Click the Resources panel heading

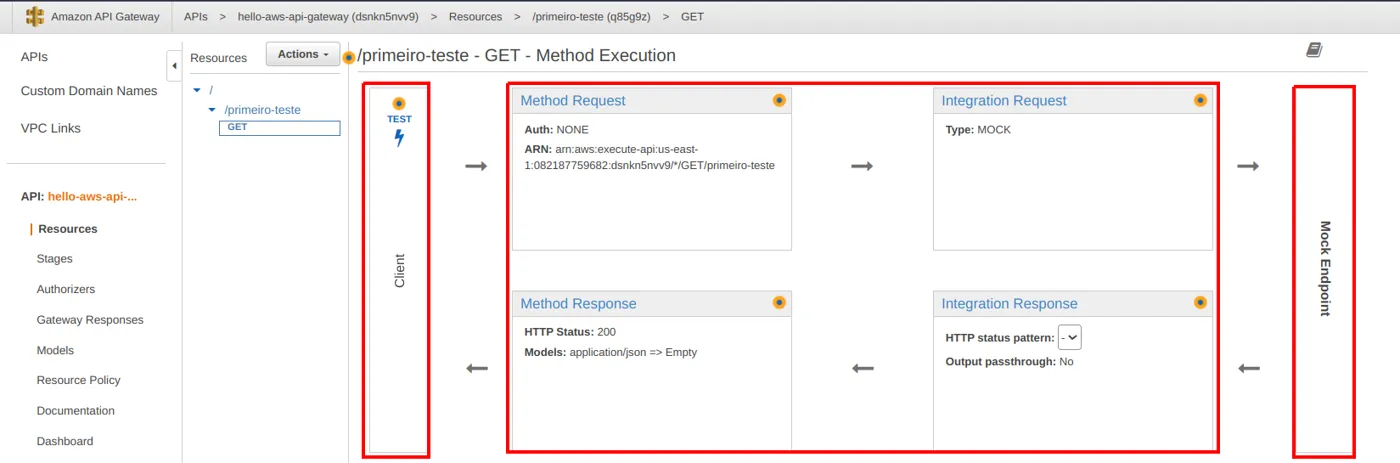218,58
